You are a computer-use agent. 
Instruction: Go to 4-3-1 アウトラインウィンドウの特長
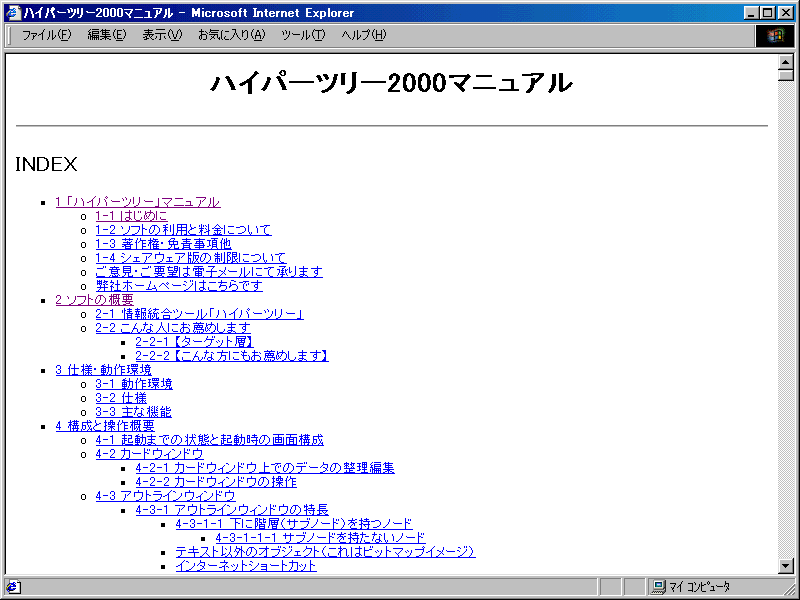[232, 510]
